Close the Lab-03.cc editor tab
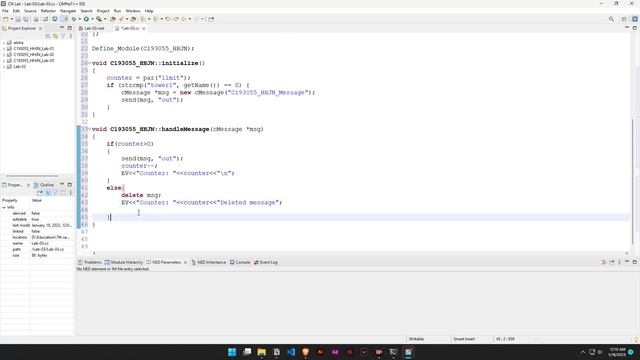This screenshot has width=640, height=360. tap(144, 29)
